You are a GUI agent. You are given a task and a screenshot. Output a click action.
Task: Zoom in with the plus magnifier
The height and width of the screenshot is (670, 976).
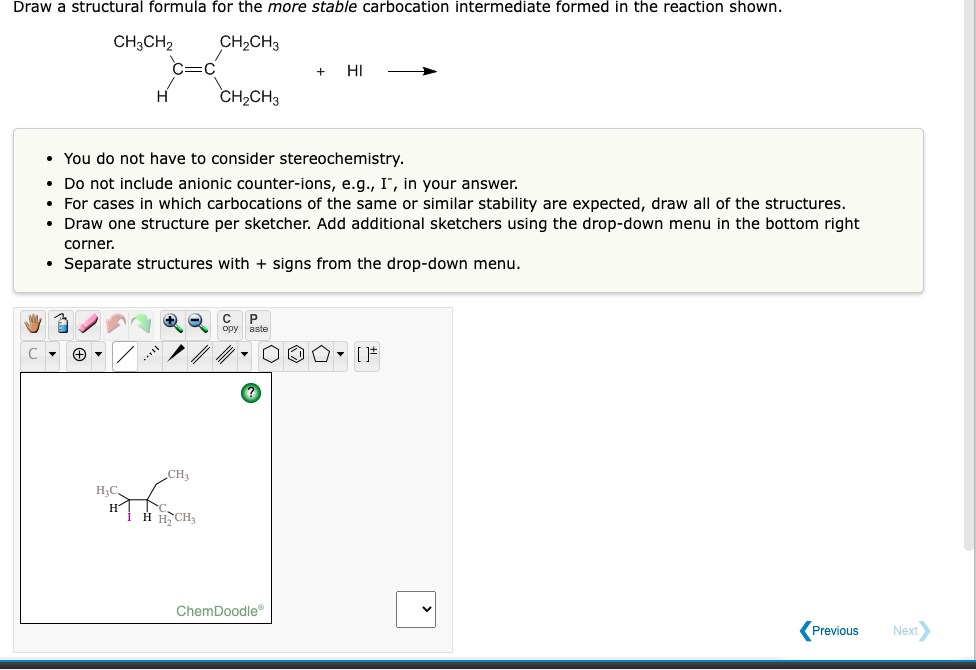[x=172, y=324]
